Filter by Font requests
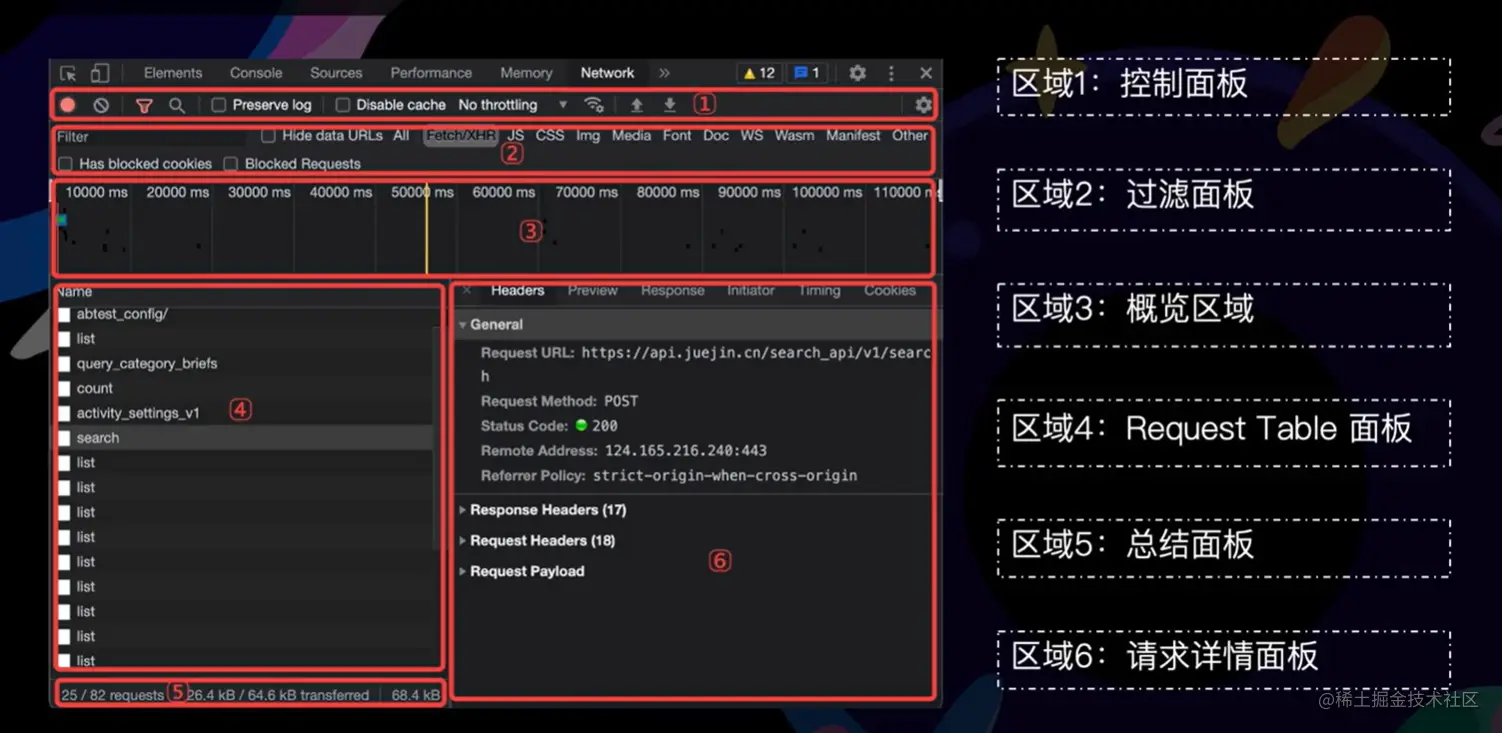The height and width of the screenshot is (733, 1502). (677, 136)
